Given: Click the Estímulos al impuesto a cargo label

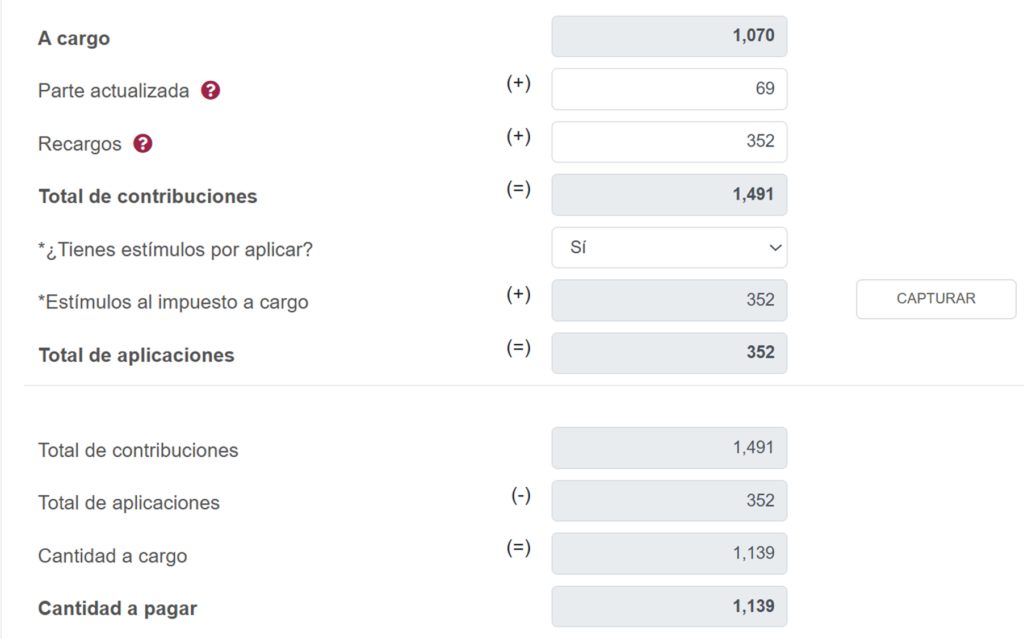Looking at the screenshot, I should pyautogui.click(x=173, y=302).
